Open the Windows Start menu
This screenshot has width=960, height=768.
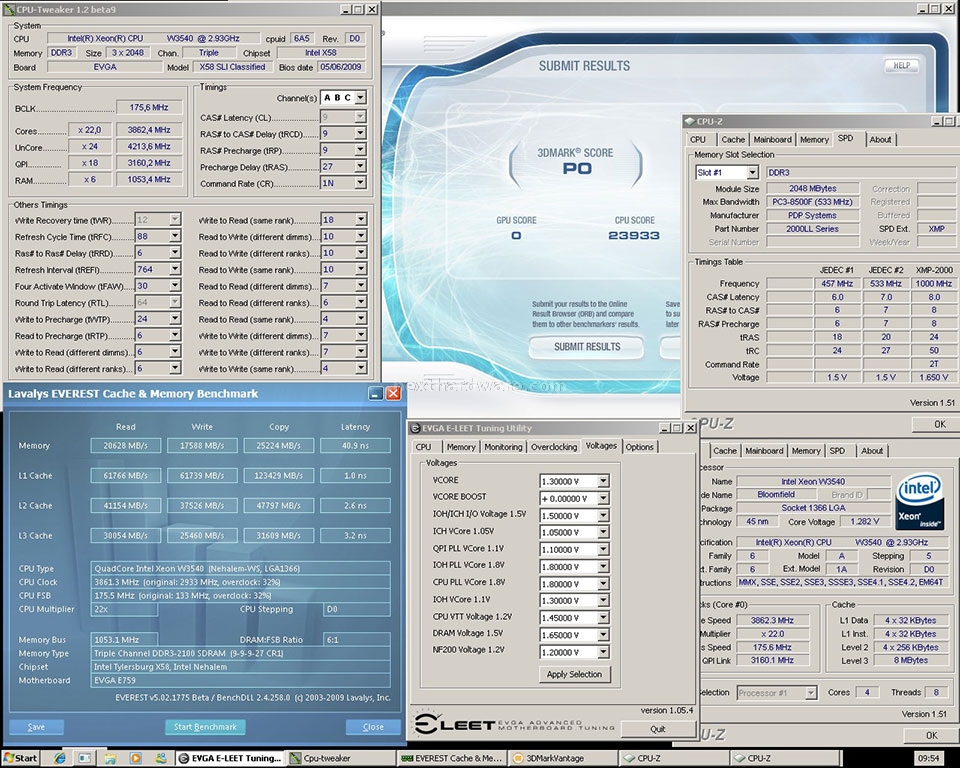point(21,758)
